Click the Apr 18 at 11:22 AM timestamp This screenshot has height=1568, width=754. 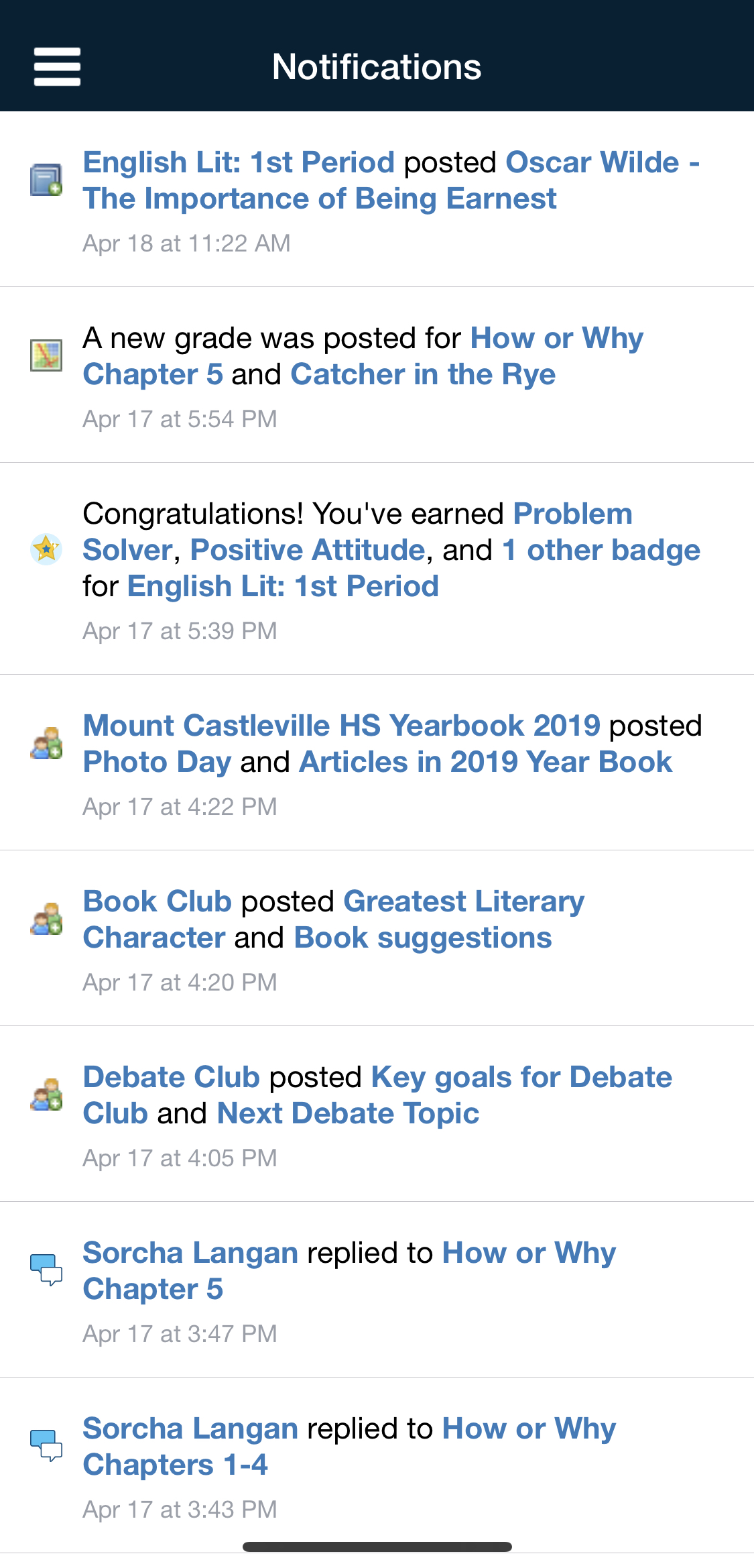pos(186,243)
